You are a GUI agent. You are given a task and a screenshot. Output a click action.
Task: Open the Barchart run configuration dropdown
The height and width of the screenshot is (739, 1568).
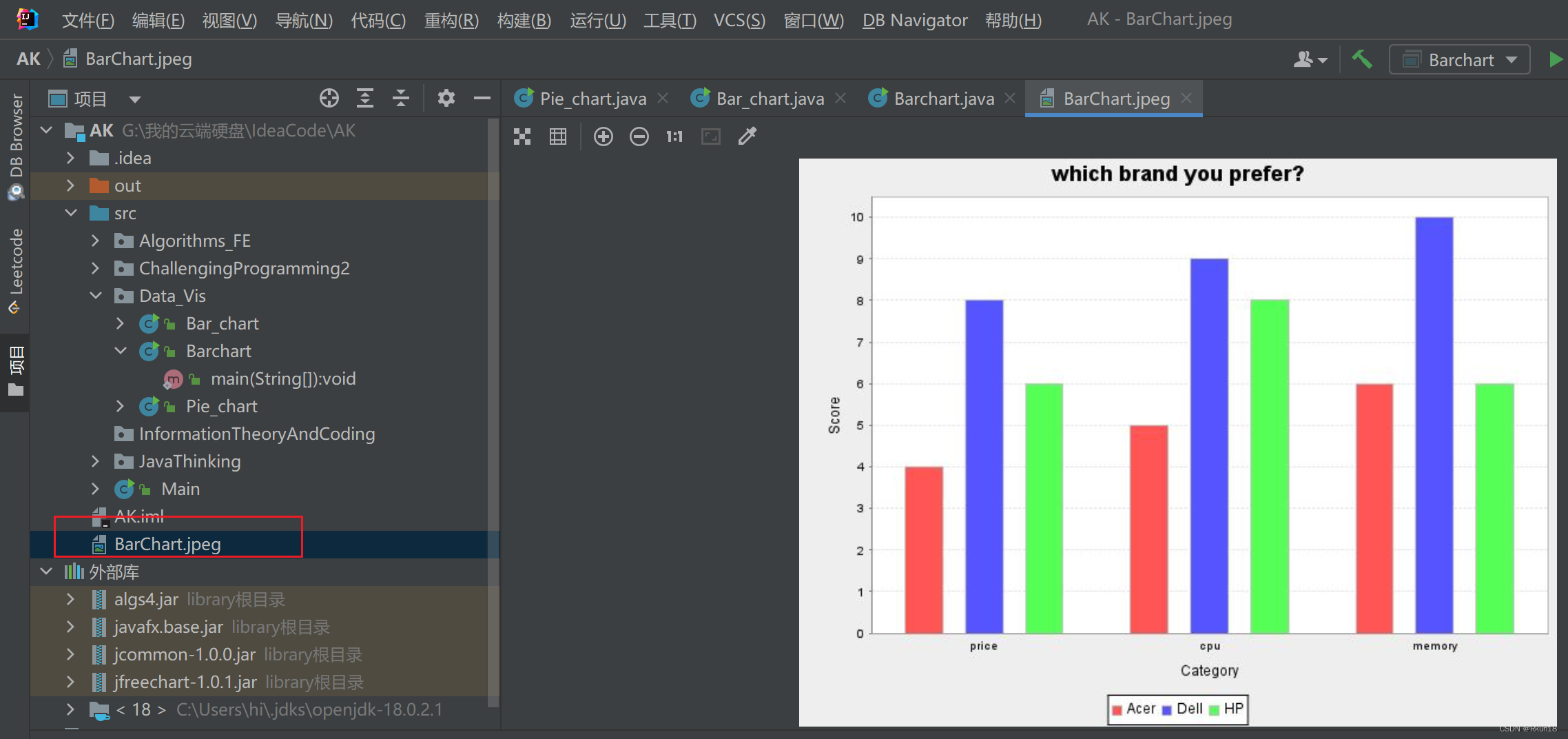tap(1459, 60)
